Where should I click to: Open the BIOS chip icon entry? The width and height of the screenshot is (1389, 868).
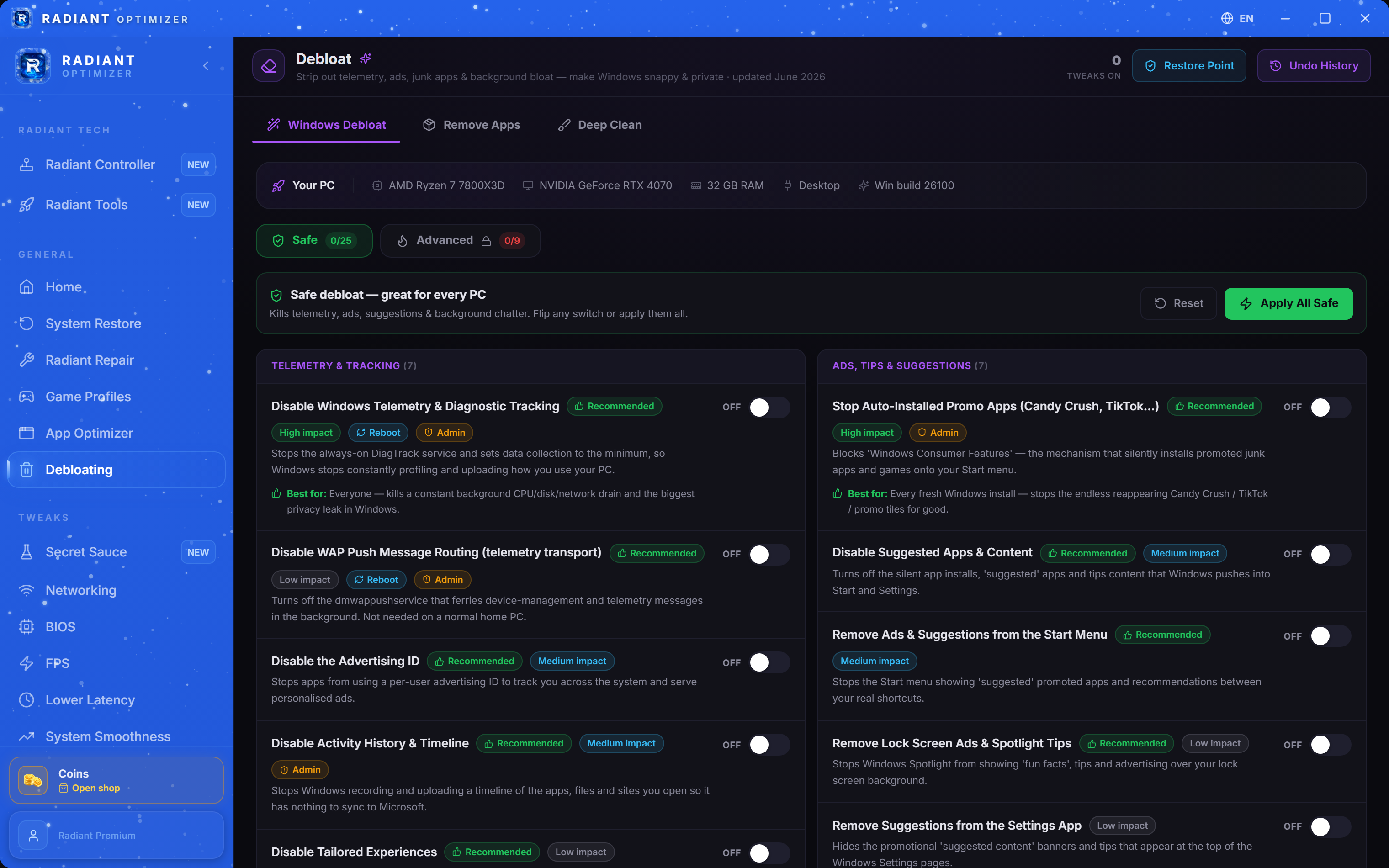(x=27, y=627)
